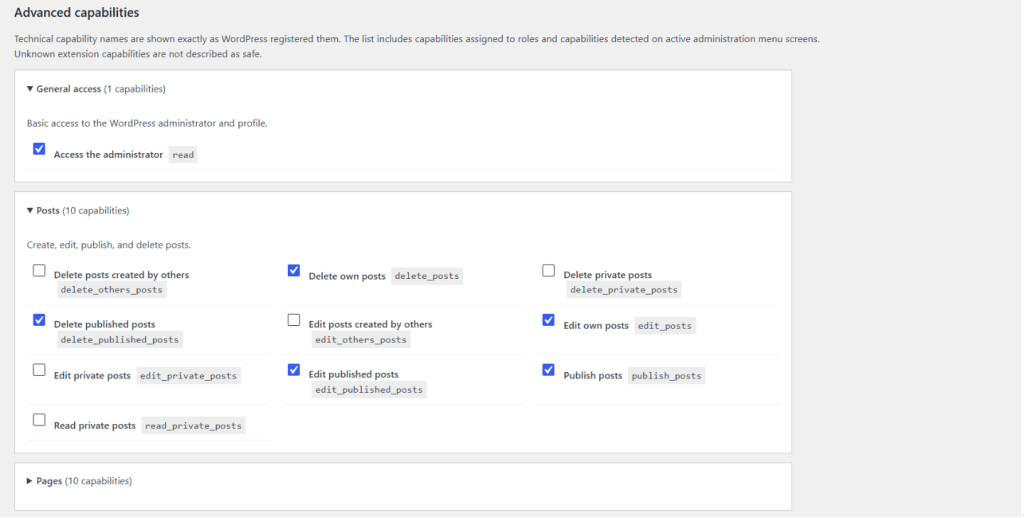Click the read capability code label

click(183, 155)
